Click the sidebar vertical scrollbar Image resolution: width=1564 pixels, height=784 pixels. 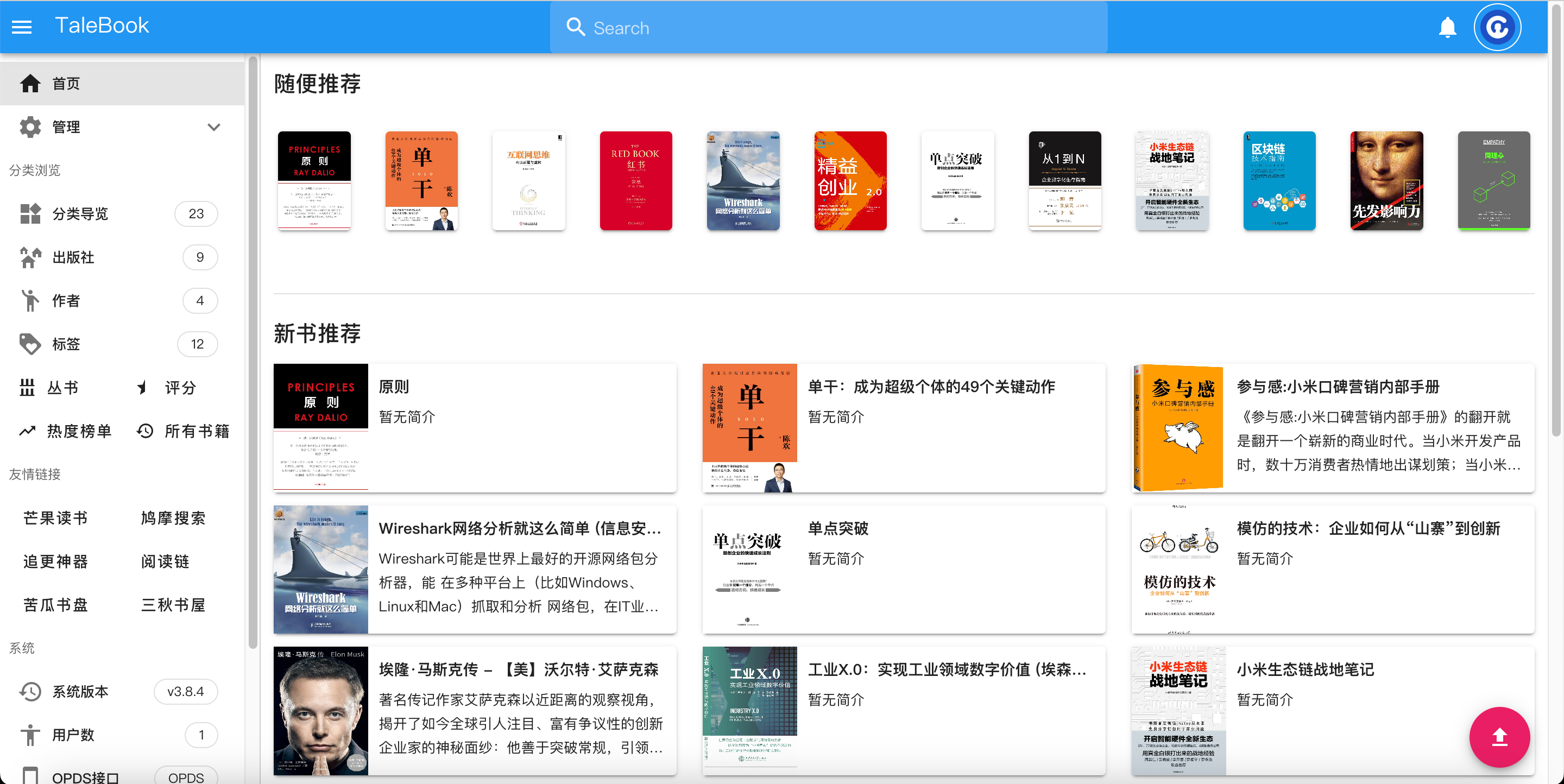tap(253, 352)
